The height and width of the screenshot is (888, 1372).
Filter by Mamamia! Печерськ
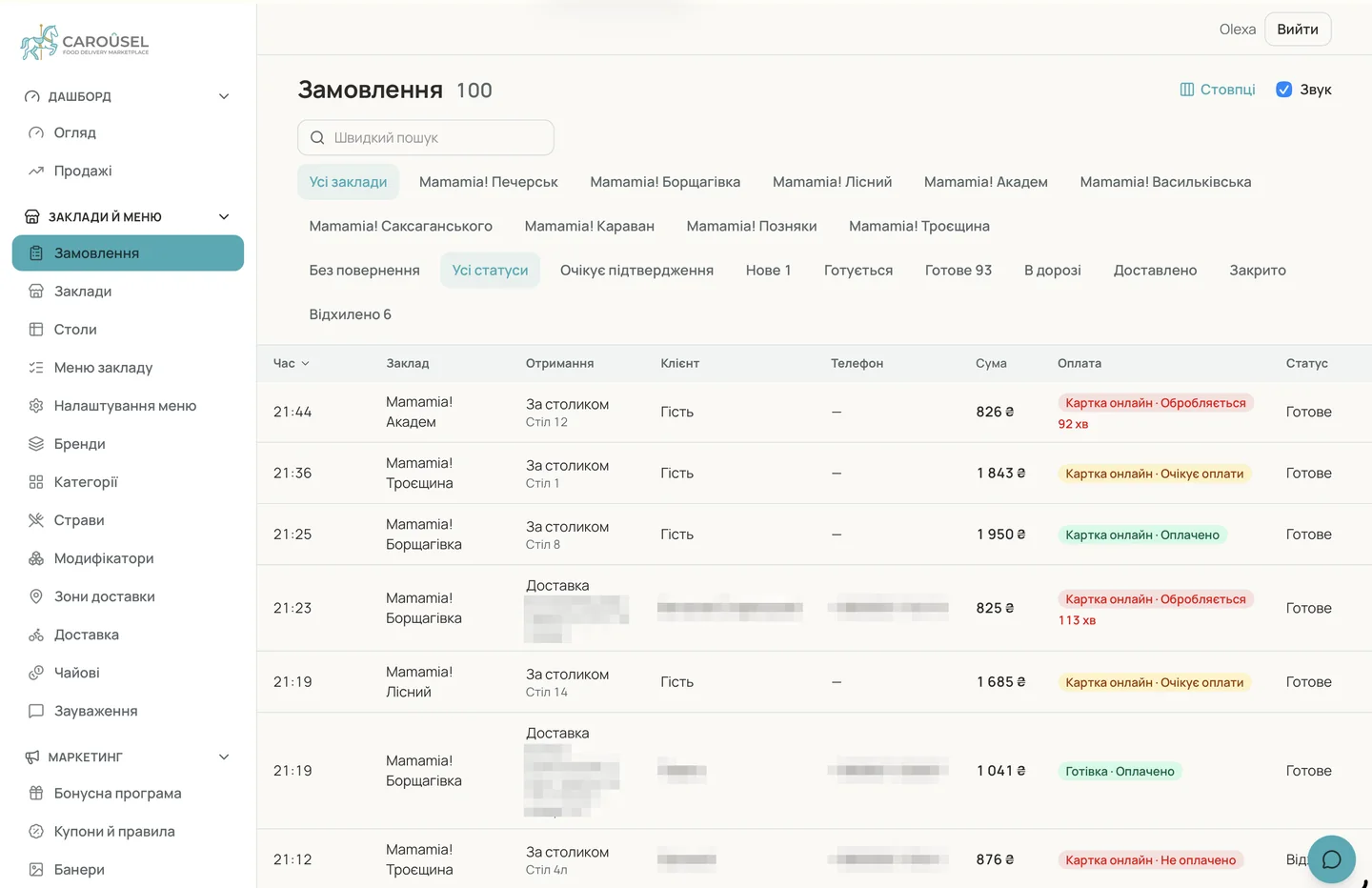pyautogui.click(x=489, y=182)
